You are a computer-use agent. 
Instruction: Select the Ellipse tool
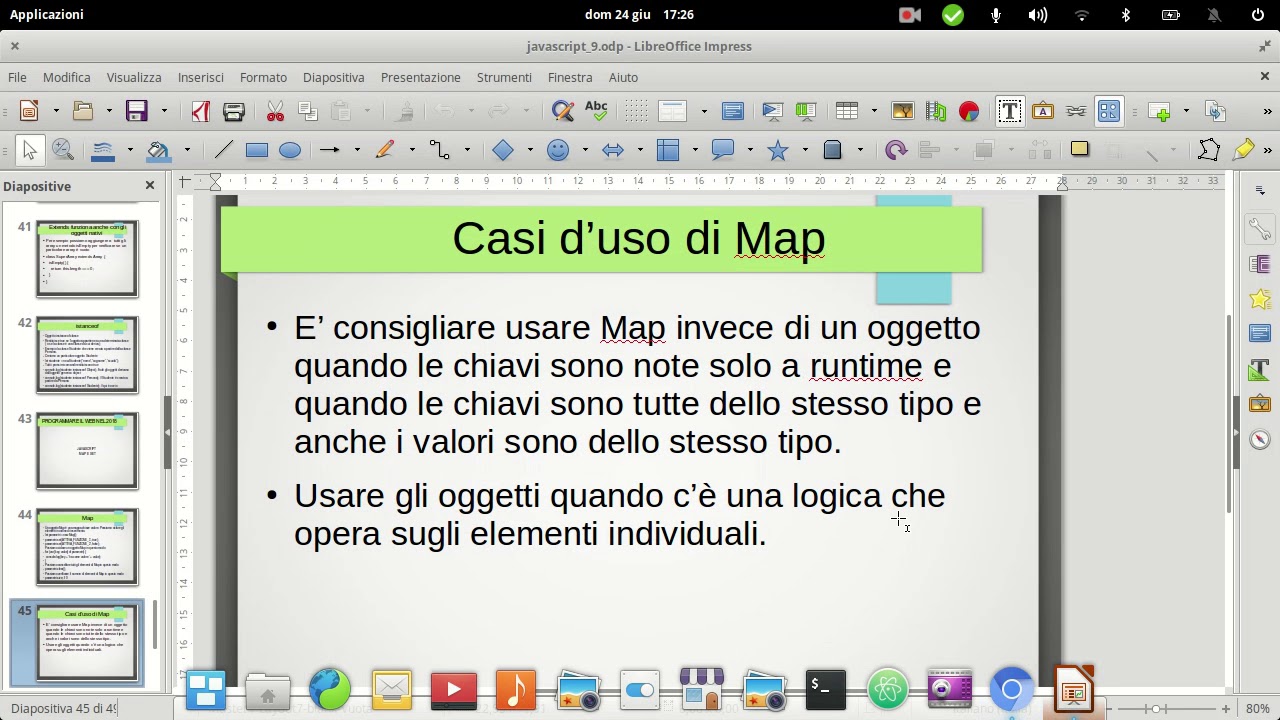point(290,150)
